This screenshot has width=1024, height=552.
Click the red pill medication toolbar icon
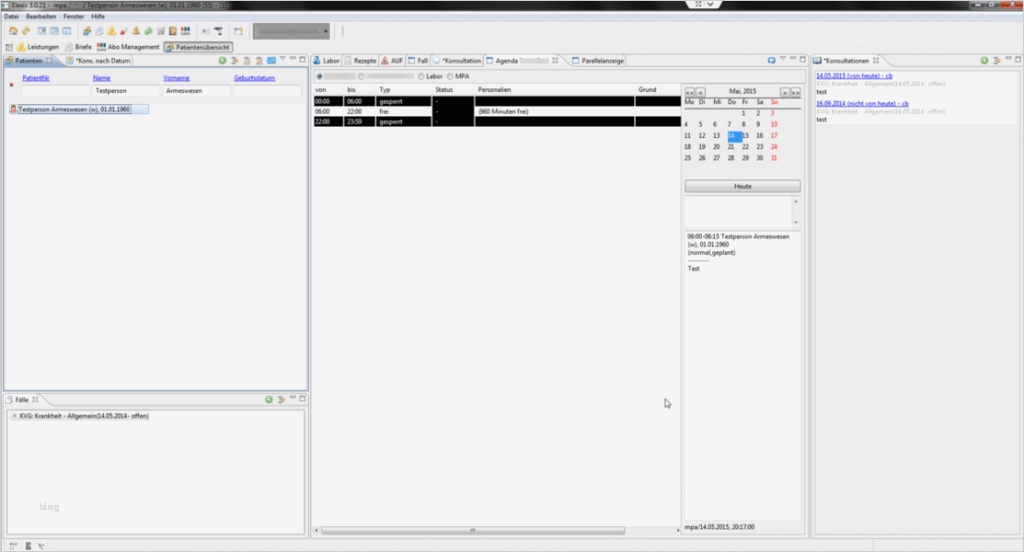pos(123,31)
